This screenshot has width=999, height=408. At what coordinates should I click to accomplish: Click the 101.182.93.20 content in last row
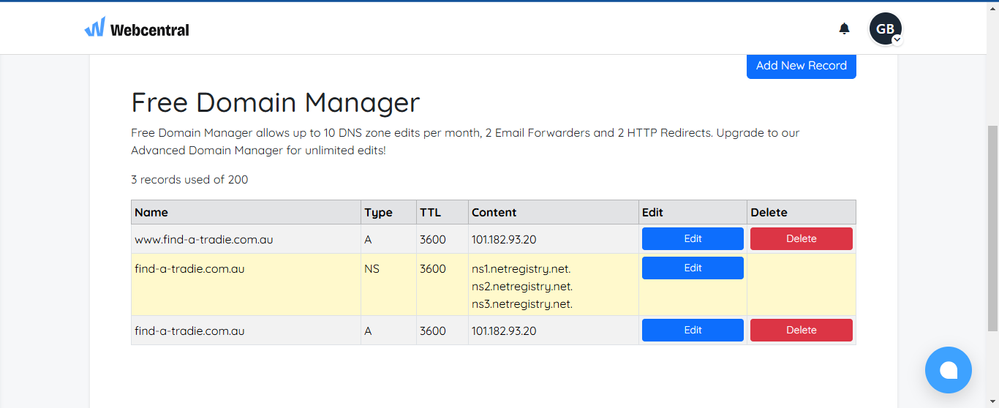(503, 331)
